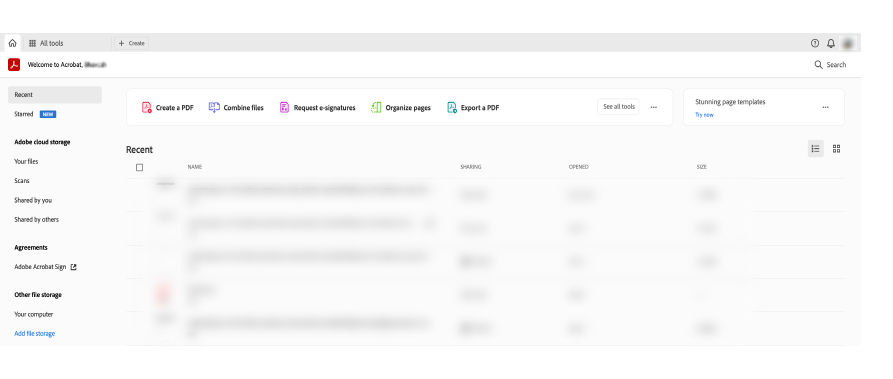Viewport: 893px width, 379px height.
Task: Open page templates card more options
Action: pyautogui.click(x=825, y=107)
